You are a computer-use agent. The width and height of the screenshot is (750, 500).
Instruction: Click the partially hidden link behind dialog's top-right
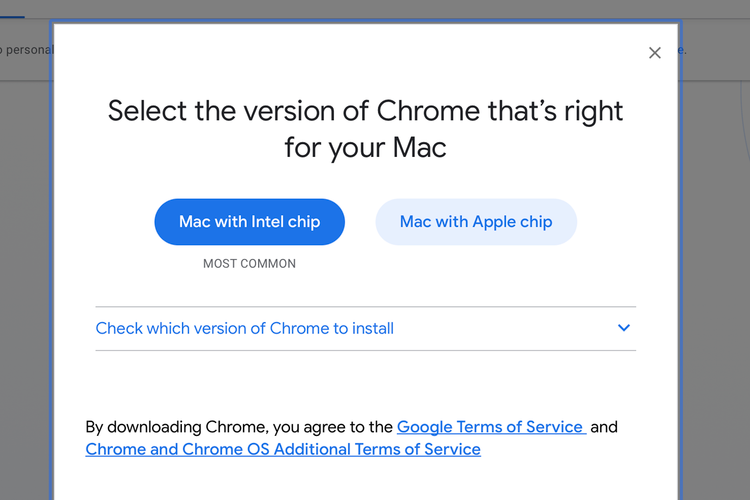683,49
